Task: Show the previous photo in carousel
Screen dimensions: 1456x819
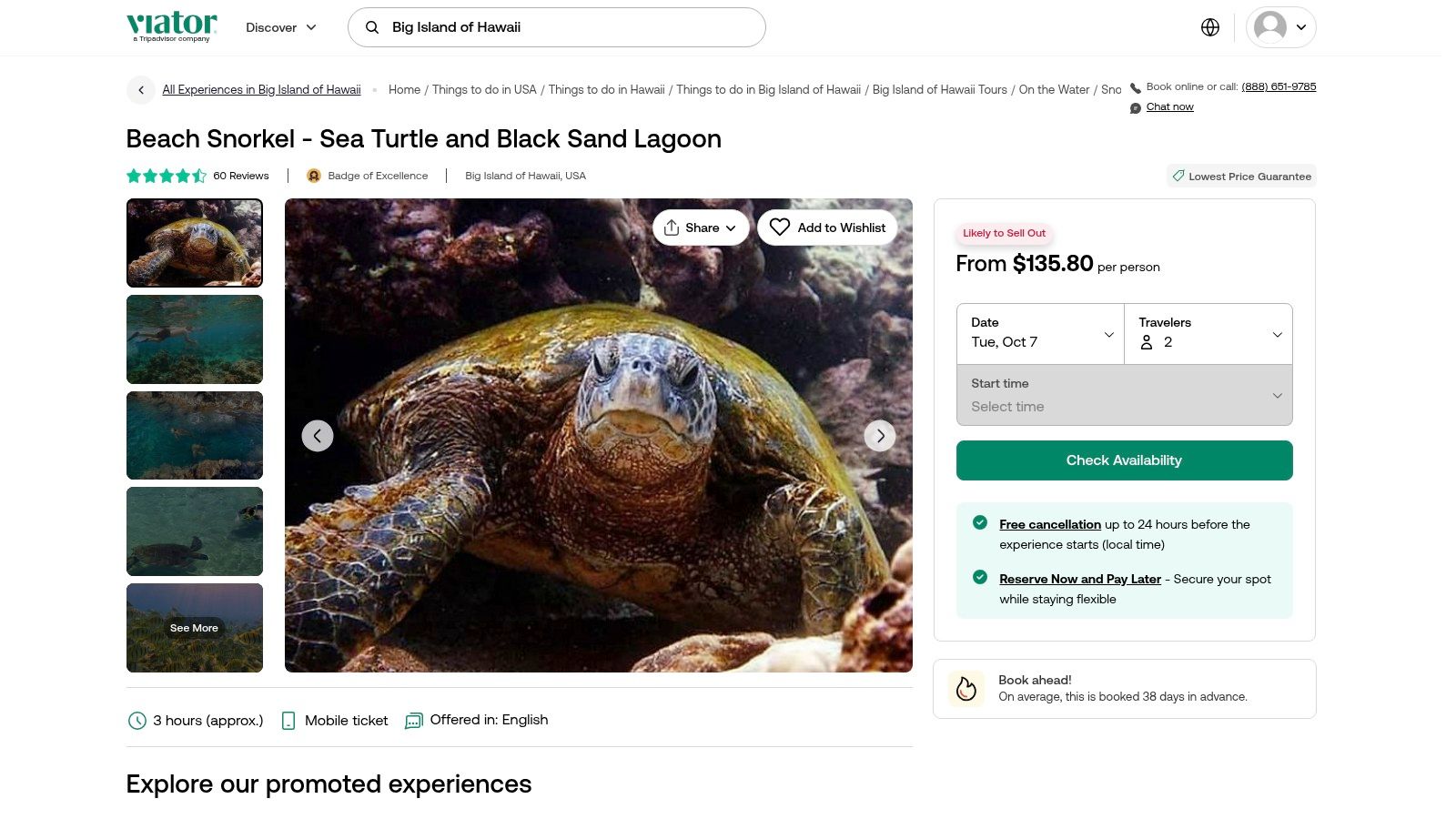Action: [318, 436]
